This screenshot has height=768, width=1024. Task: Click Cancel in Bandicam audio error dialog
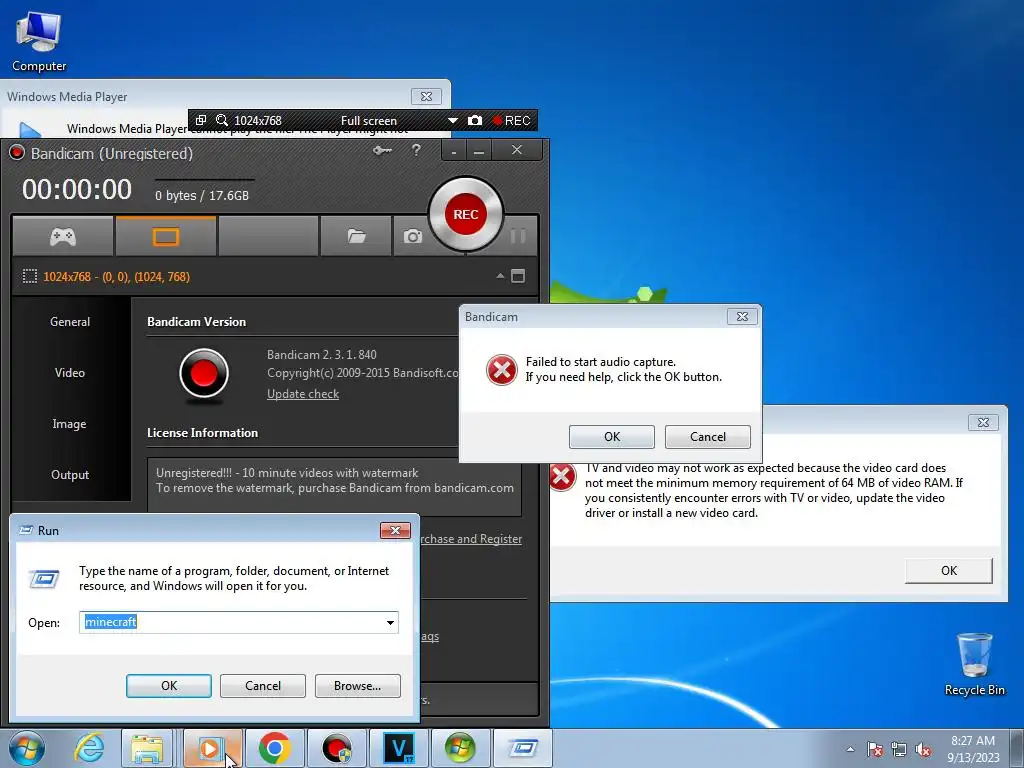point(708,437)
